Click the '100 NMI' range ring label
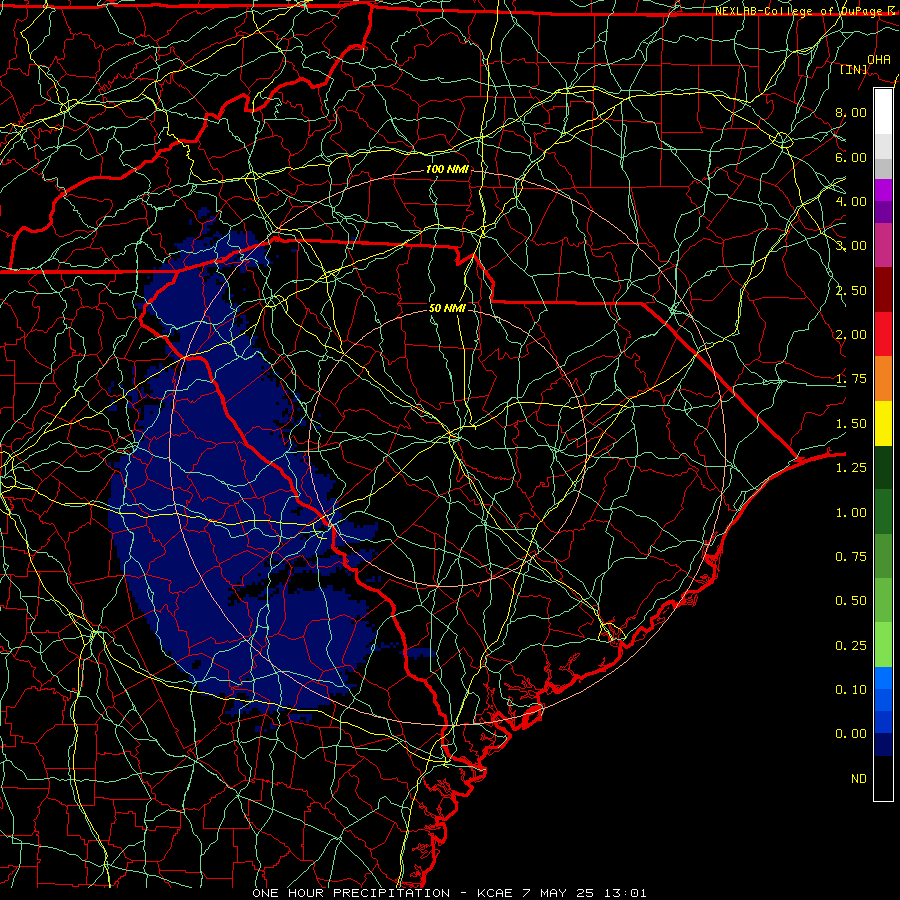 pos(447,169)
